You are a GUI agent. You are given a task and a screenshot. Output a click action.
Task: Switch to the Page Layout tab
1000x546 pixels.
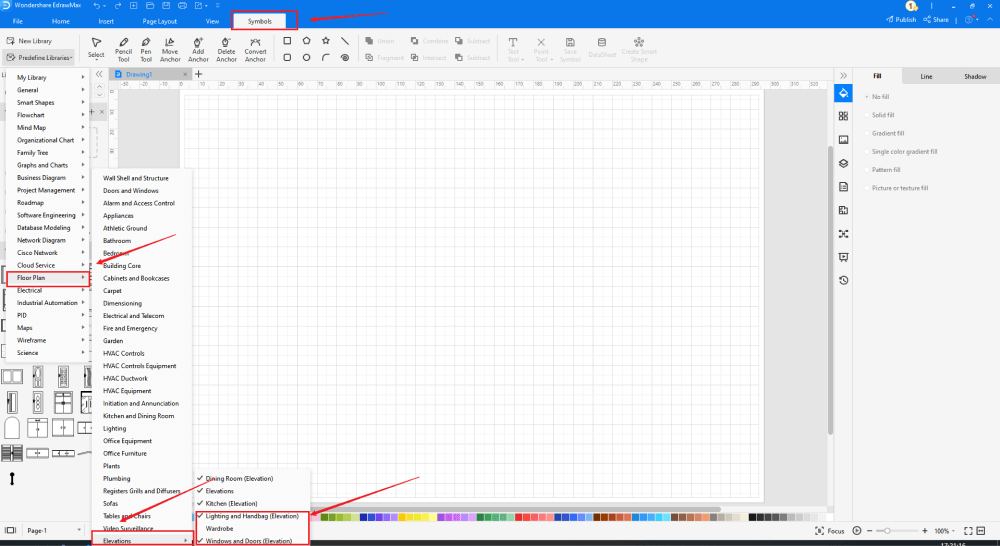[159, 20]
